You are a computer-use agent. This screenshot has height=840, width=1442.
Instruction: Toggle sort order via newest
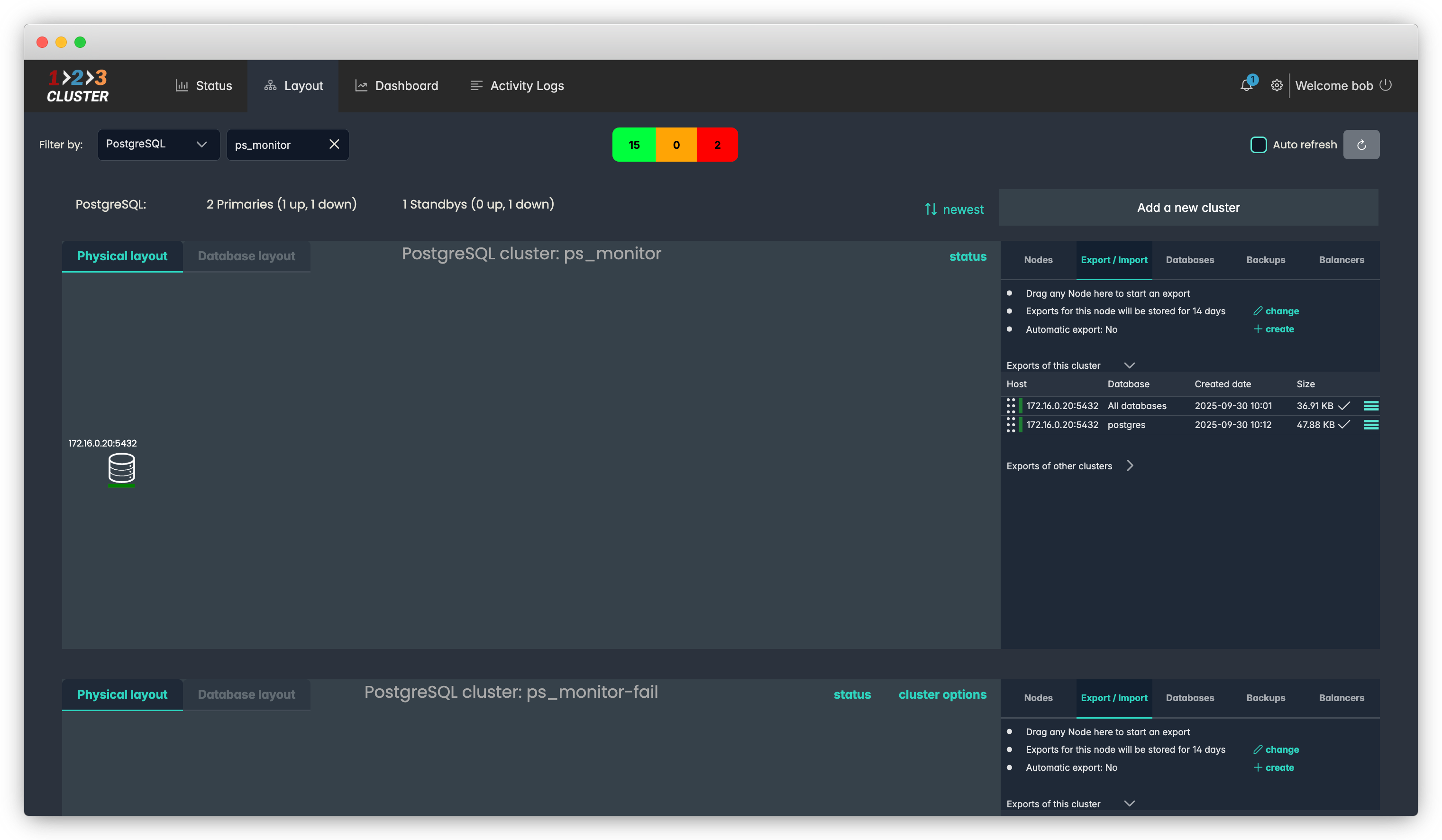point(955,210)
